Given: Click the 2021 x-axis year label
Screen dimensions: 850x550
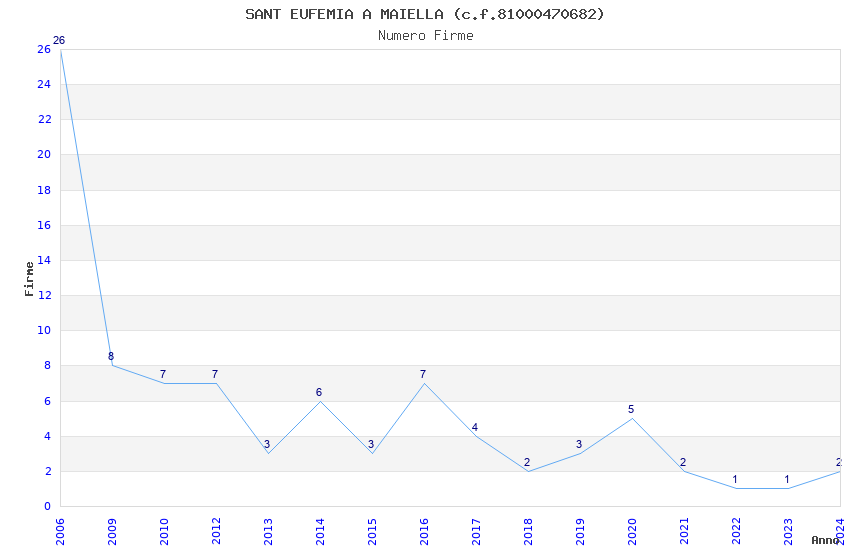Looking at the screenshot, I should tap(684, 532).
